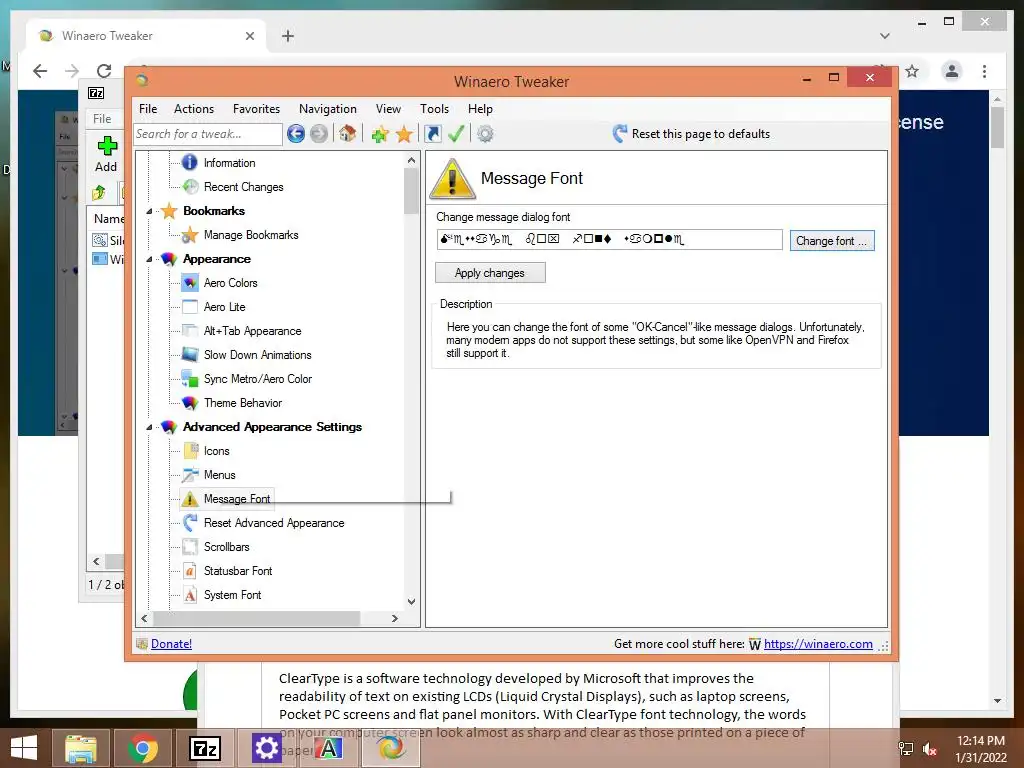Viewport: 1024px width, 768px height.
Task: Click the Apply changes button
Action: click(x=490, y=273)
